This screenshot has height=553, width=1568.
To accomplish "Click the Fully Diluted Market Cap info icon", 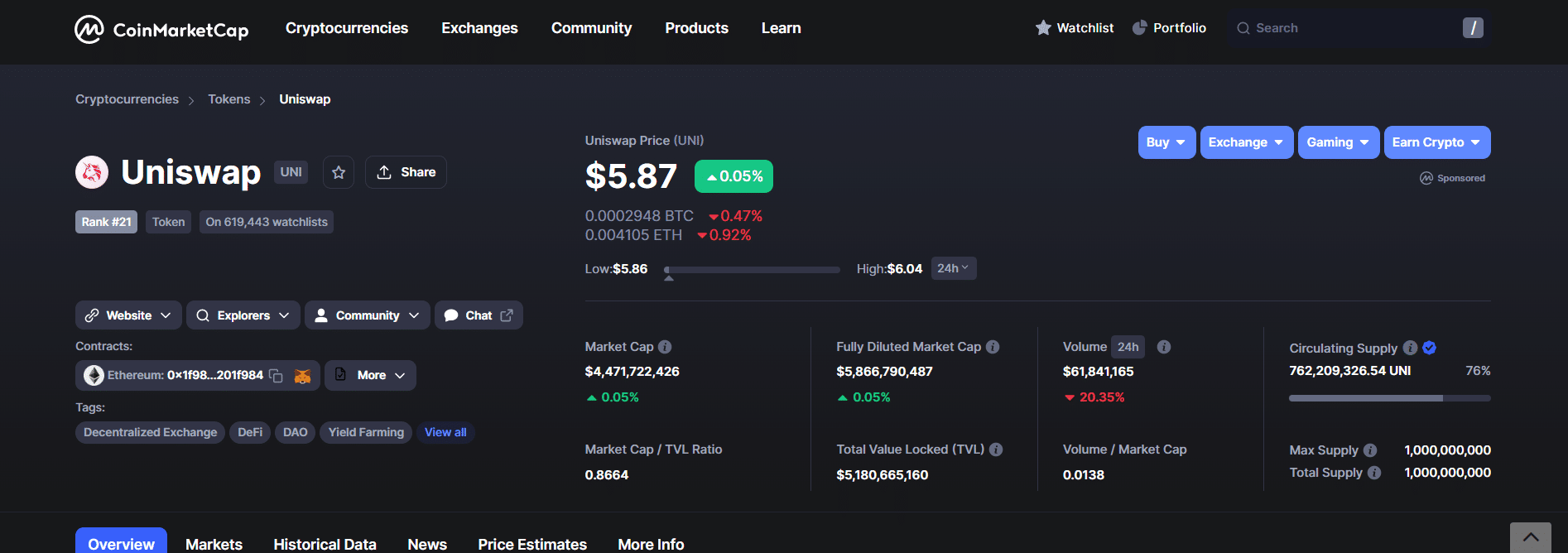I will click(993, 347).
